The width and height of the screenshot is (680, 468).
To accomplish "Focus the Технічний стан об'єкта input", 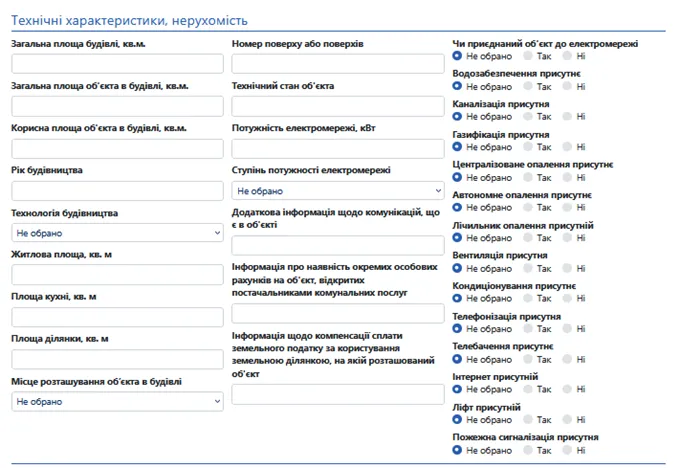I will click(337, 105).
